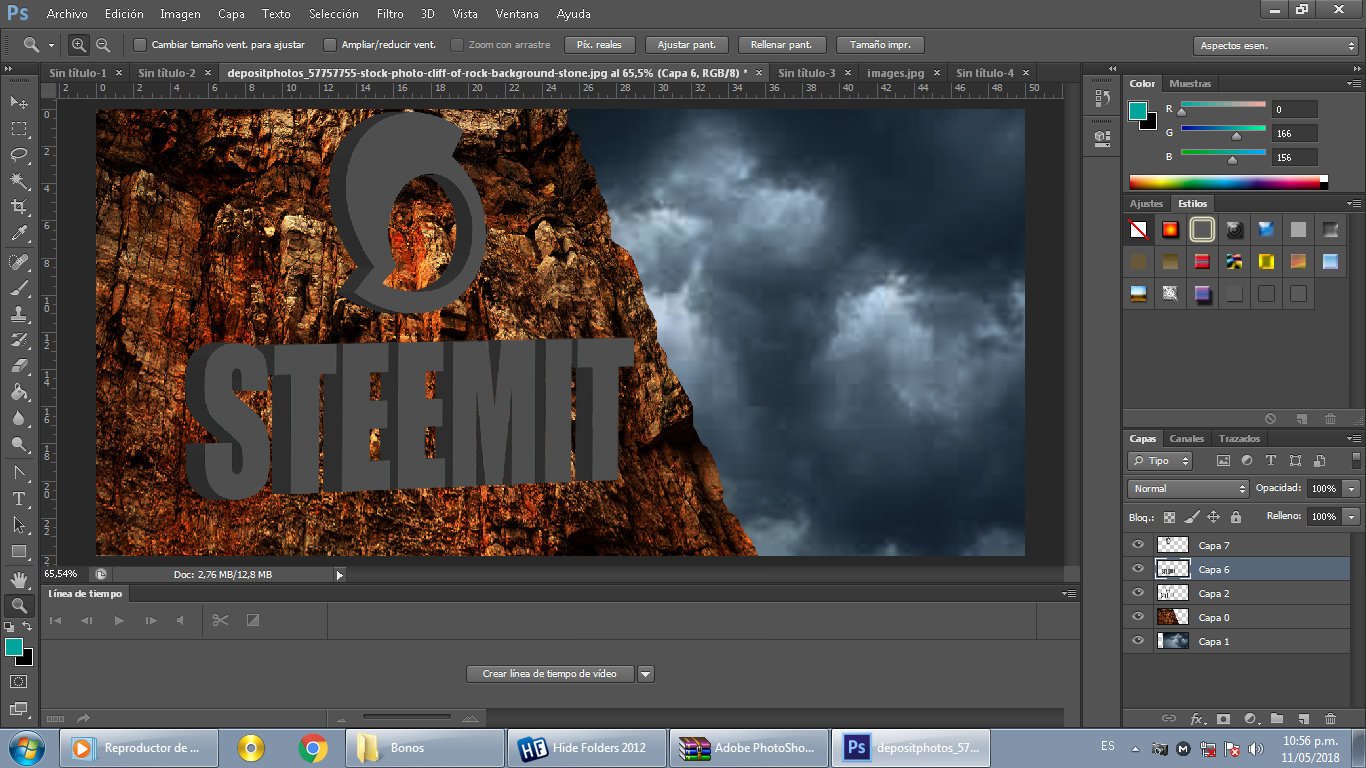Select the Brush tool
The height and width of the screenshot is (768, 1366).
click(19, 288)
